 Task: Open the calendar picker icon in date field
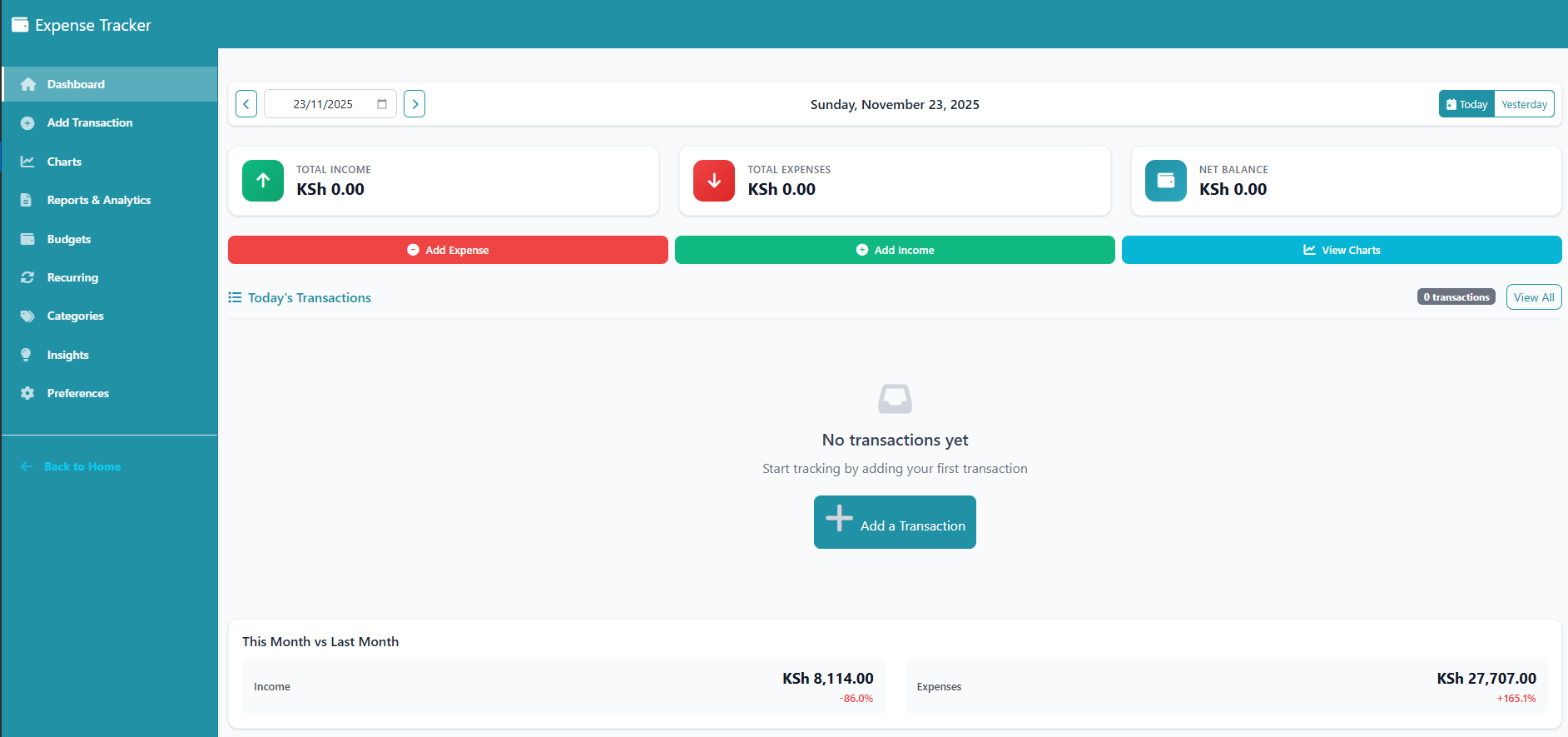(x=382, y=104)
